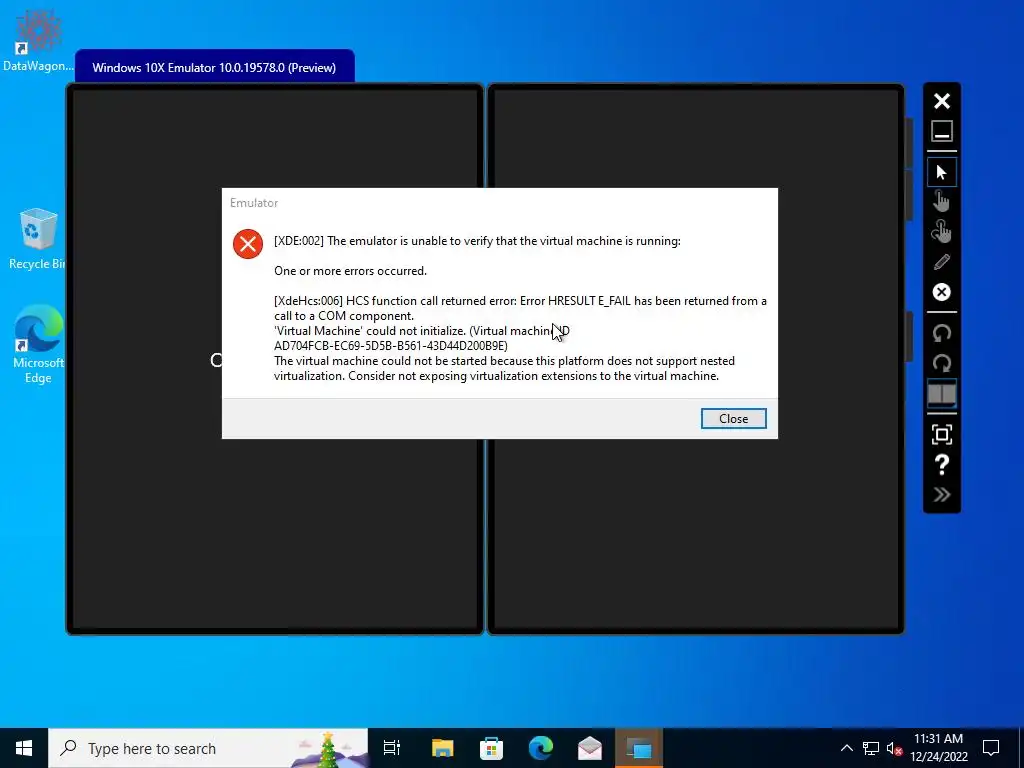The image size is (1024, 768).
Task: Close the emulator error dialog
Action: pyautogui.click(x=733, y=419)
